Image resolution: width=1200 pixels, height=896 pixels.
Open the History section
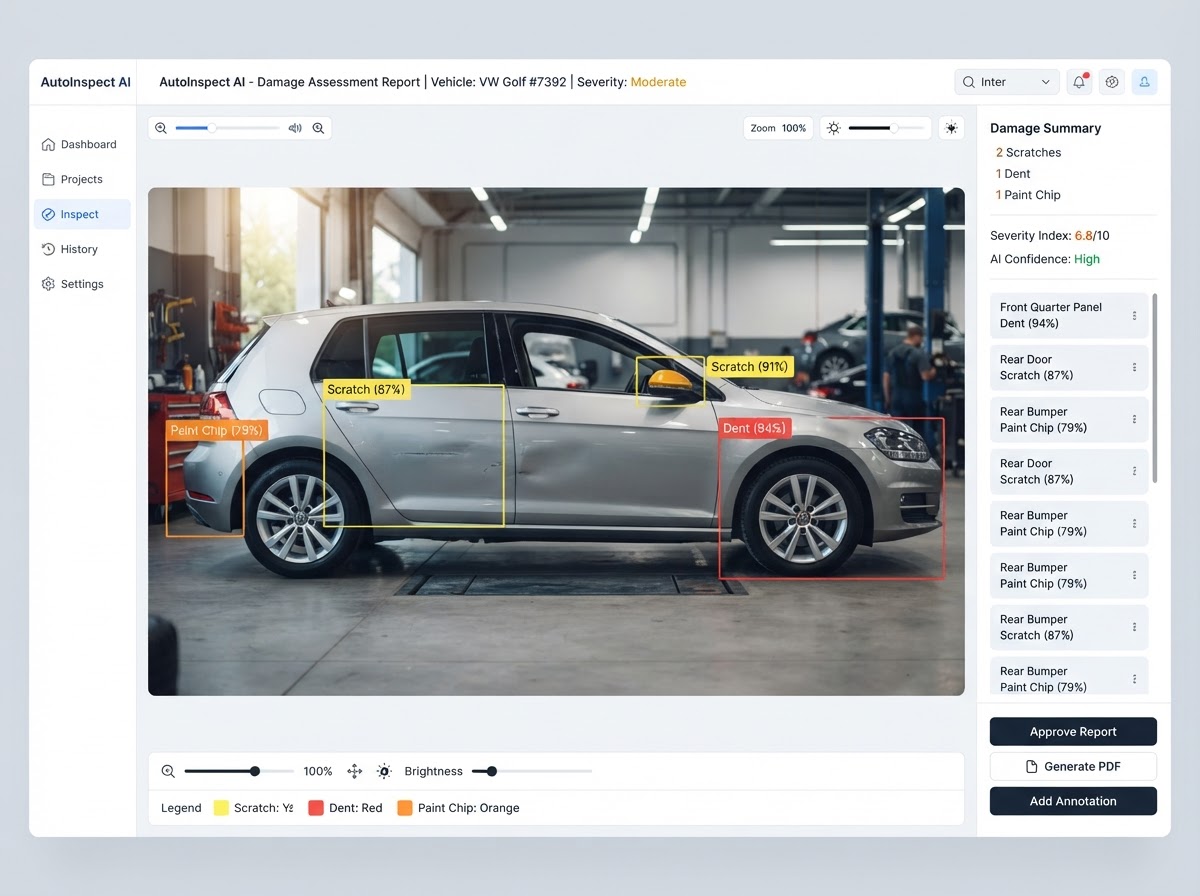pos(82,249)
